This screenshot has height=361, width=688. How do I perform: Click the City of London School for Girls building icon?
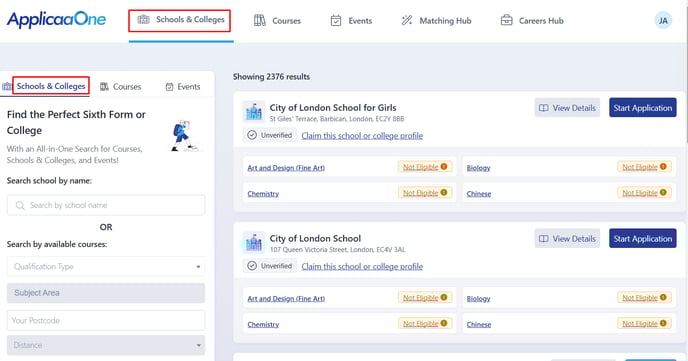pyautogui.click(x=254, y=112)
